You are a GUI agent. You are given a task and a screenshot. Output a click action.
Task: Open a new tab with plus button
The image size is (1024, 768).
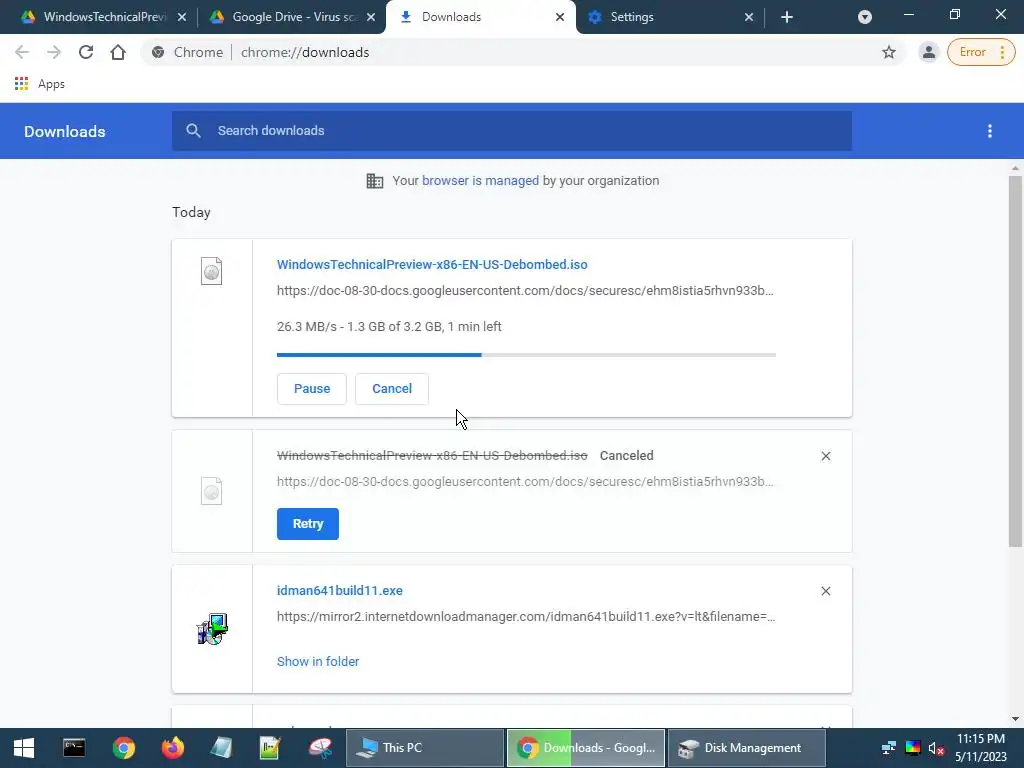click(787, 17)
